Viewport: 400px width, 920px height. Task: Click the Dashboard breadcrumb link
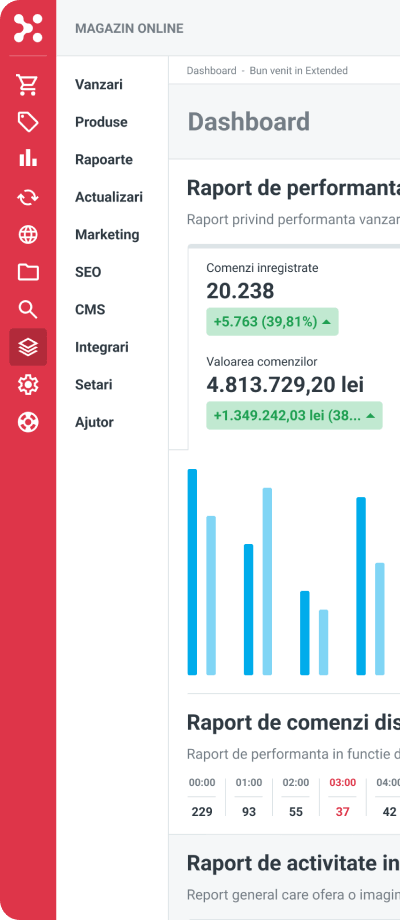211,70
